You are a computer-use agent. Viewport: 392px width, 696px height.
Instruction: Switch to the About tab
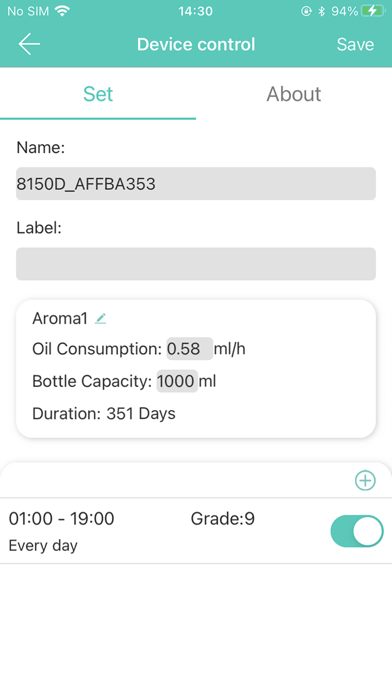pyautogui.click(x=293, y=94)
